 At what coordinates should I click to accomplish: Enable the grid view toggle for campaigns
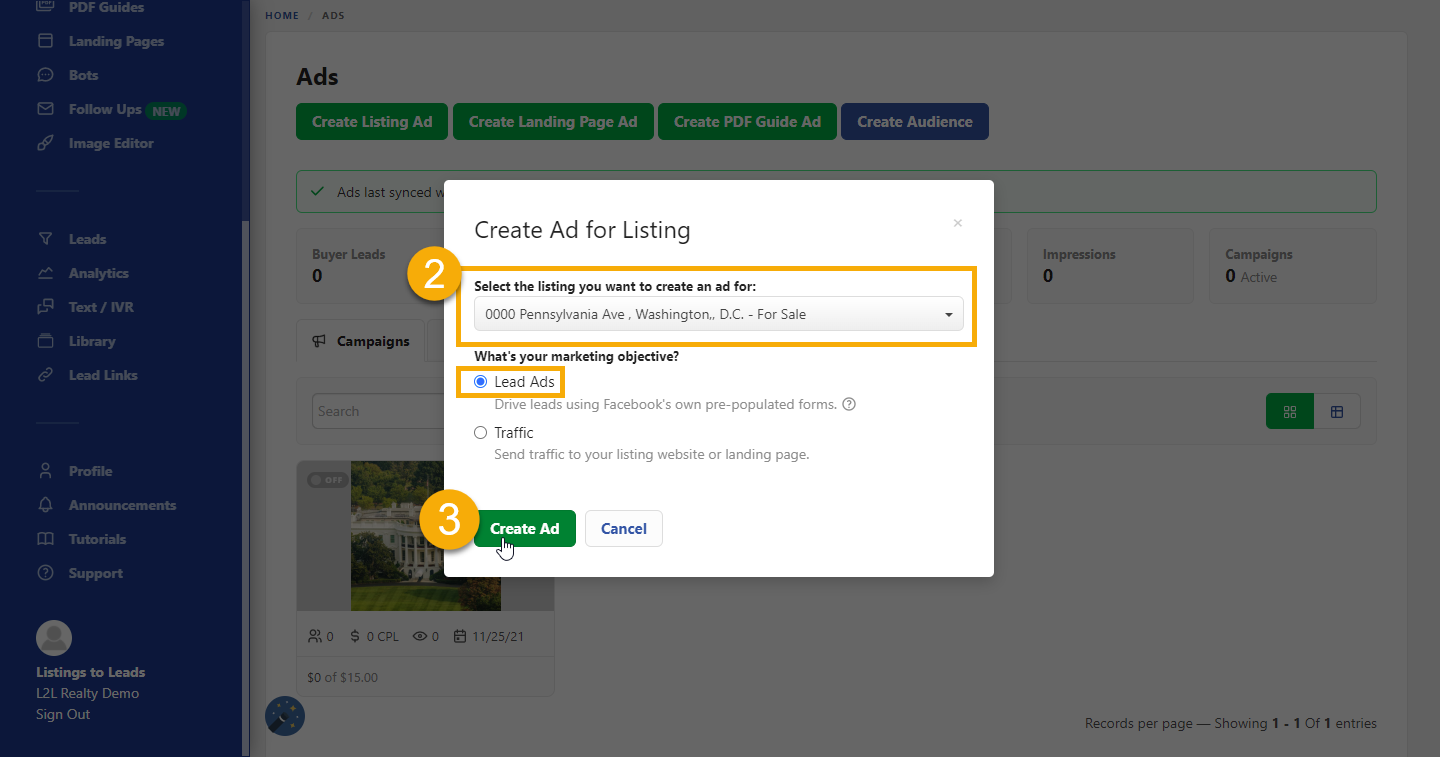(x=1289, y=411)
